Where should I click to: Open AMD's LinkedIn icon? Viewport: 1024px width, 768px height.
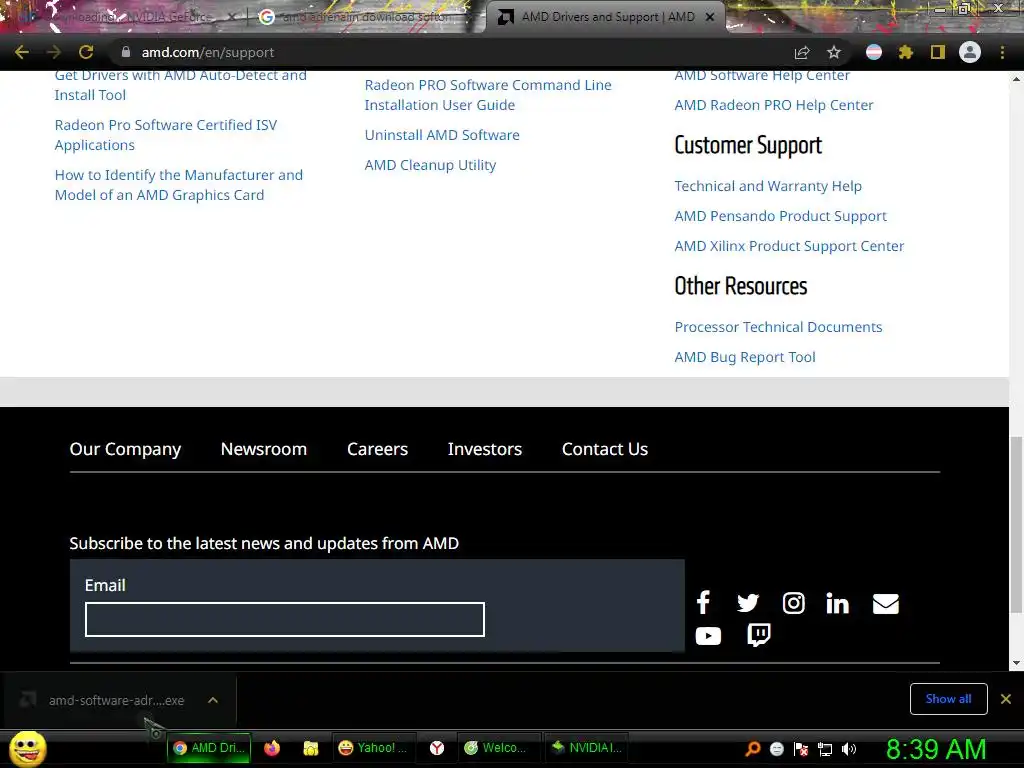(837, 602)
